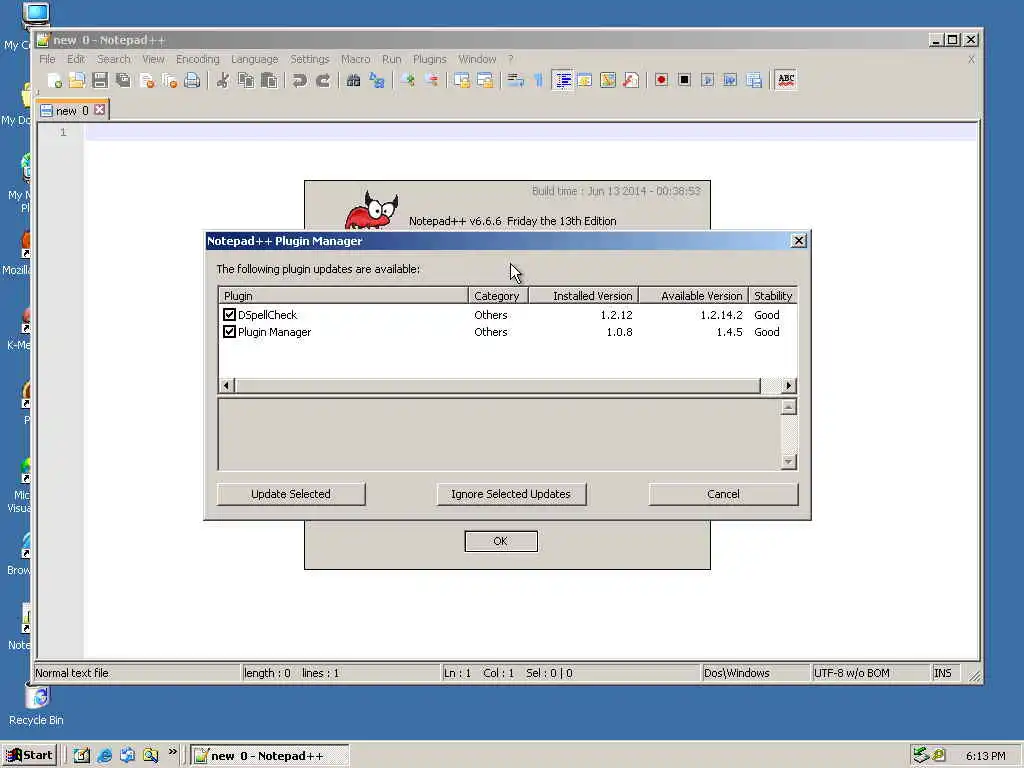Click the Stop Recording macro icon
This screenshot has width=1024, height=768.
tap(684, 80)
